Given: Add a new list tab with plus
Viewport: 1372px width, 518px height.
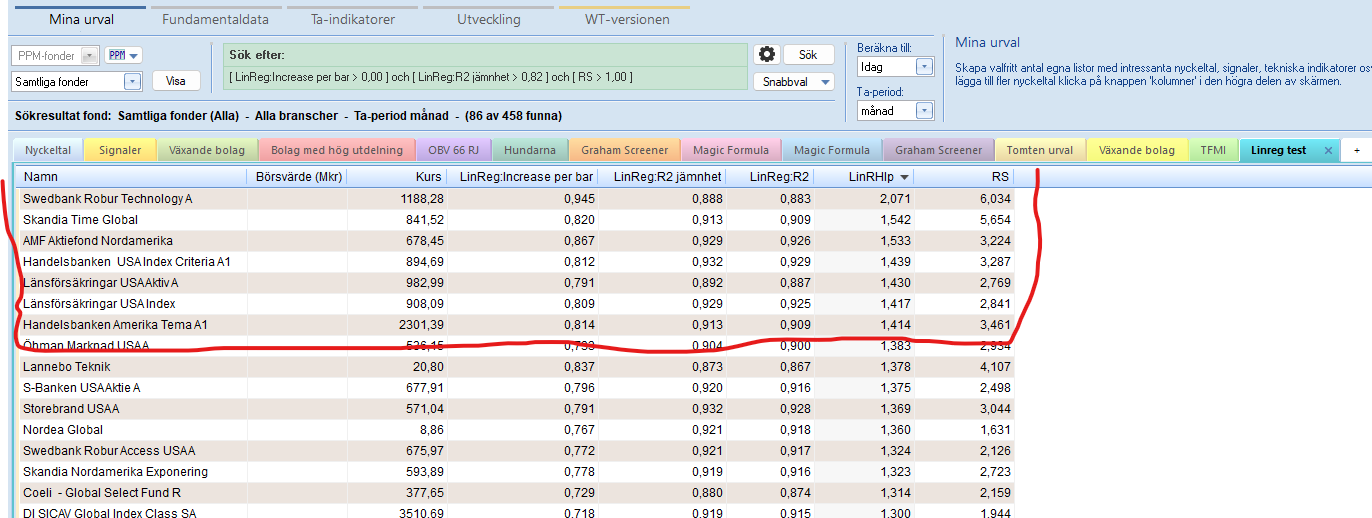Looking at the screenshot, I should [1357, 150].
